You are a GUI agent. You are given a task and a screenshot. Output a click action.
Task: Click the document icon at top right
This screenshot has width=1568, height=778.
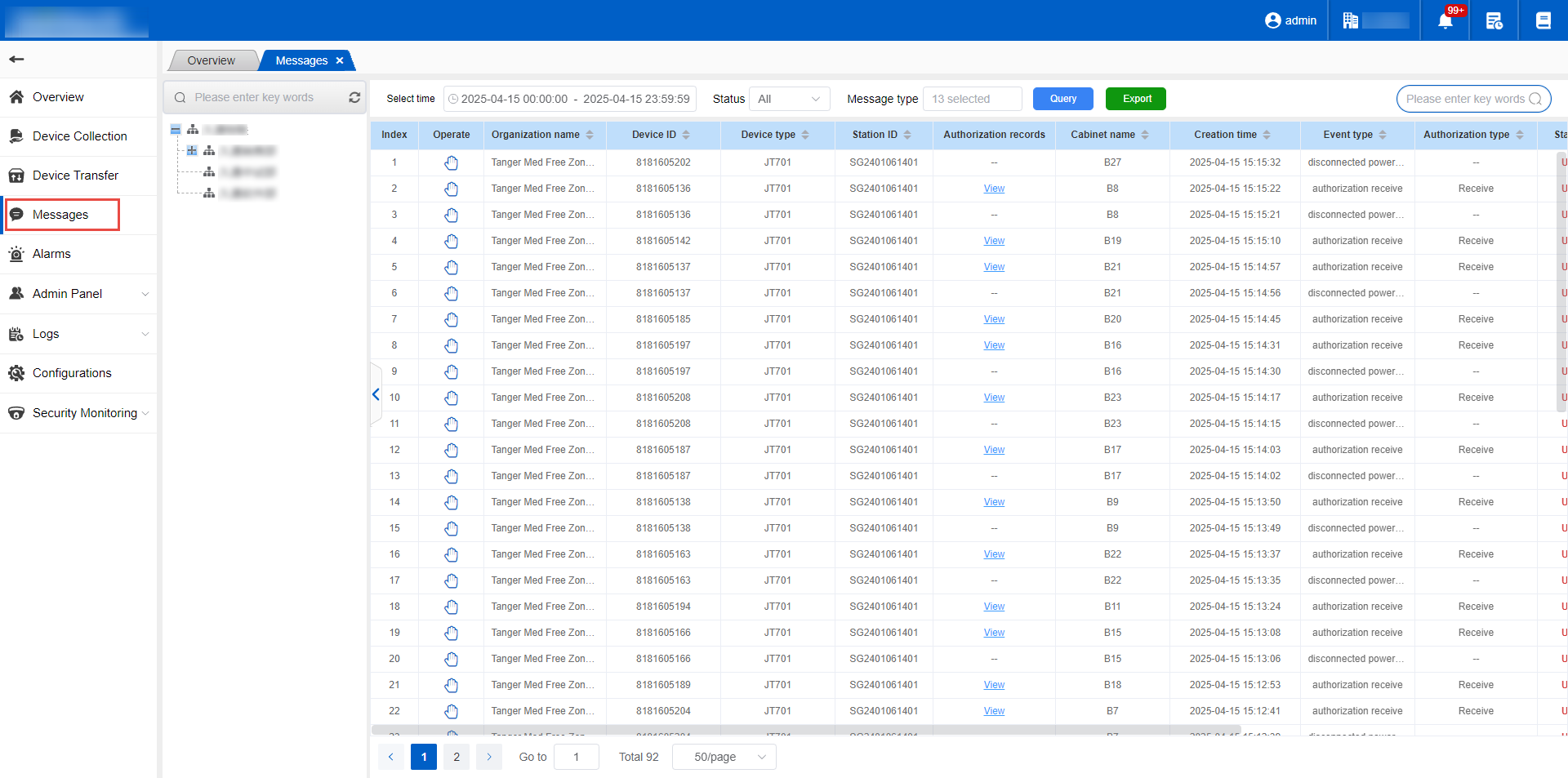1543,20
